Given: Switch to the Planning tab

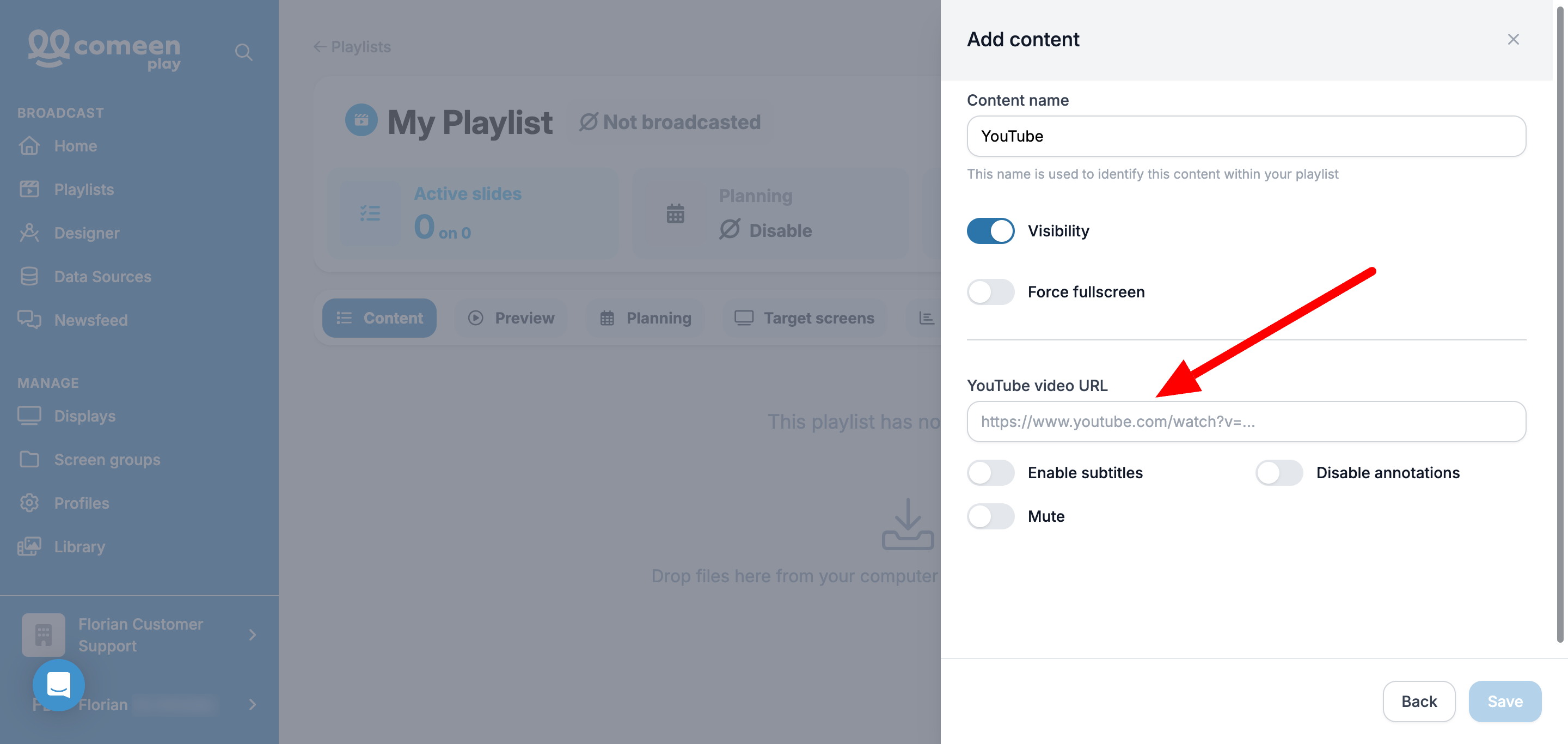Looking at the screenshot, I should click(x=645, y=318).
